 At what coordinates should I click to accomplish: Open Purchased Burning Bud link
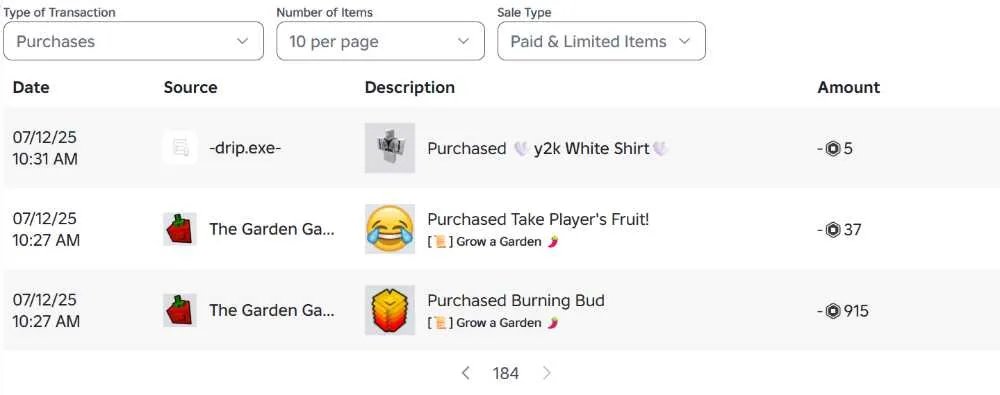pos(516,301)
